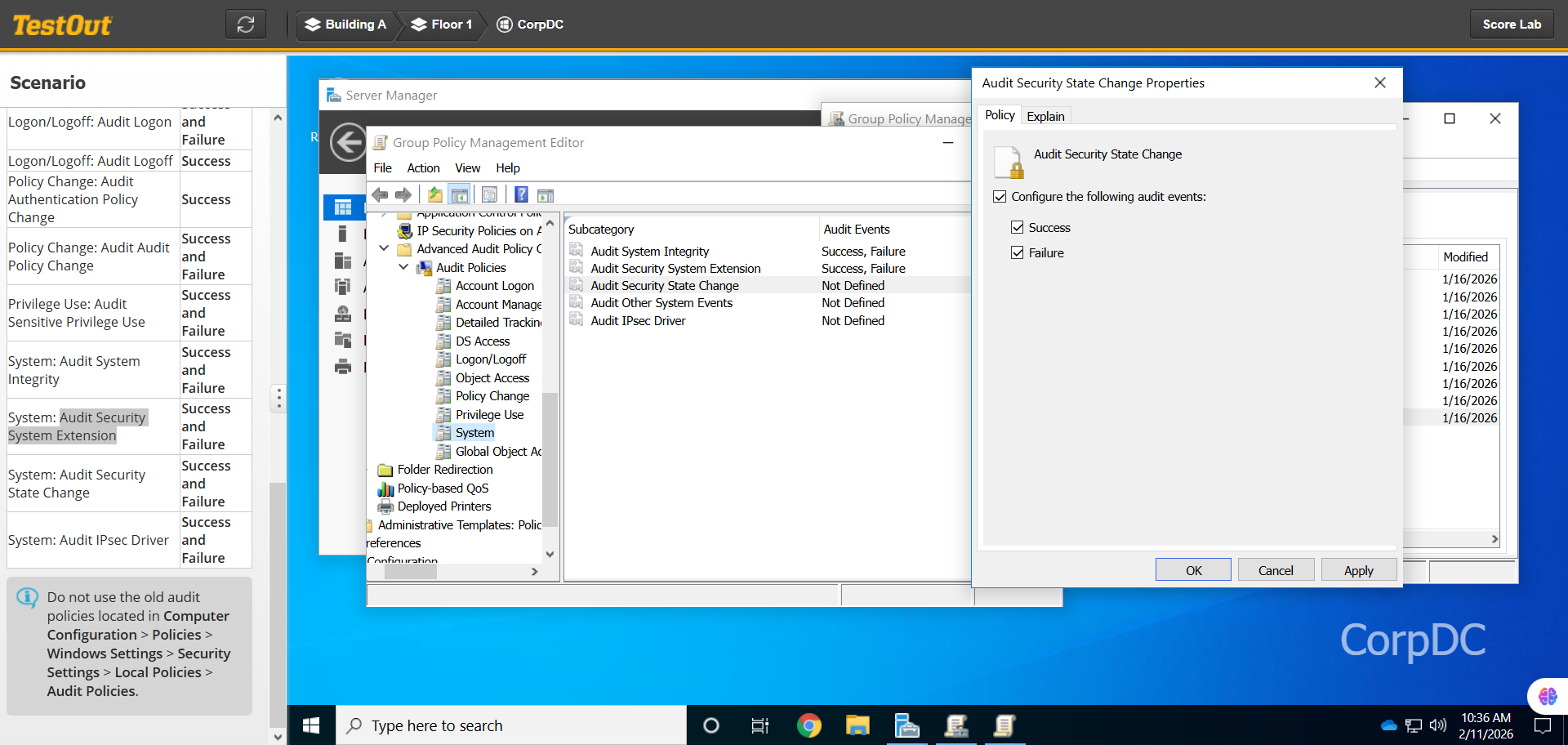Image resolution: width=1568 pixels, height=745 pixels.
Task: Click the Properties toolbar icon
Action: 489,194
